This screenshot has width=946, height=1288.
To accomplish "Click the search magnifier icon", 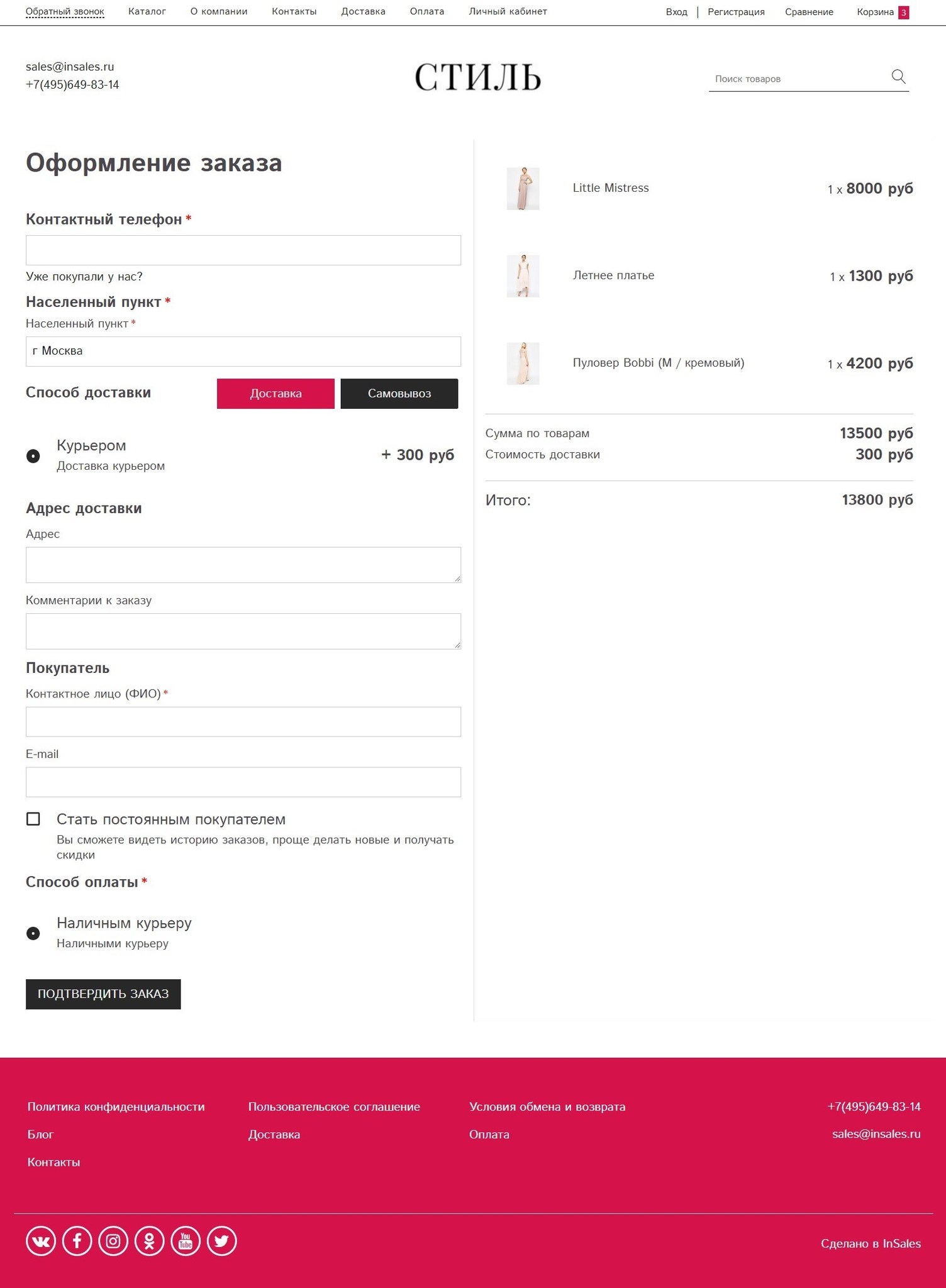I will (x=898, y=77).
